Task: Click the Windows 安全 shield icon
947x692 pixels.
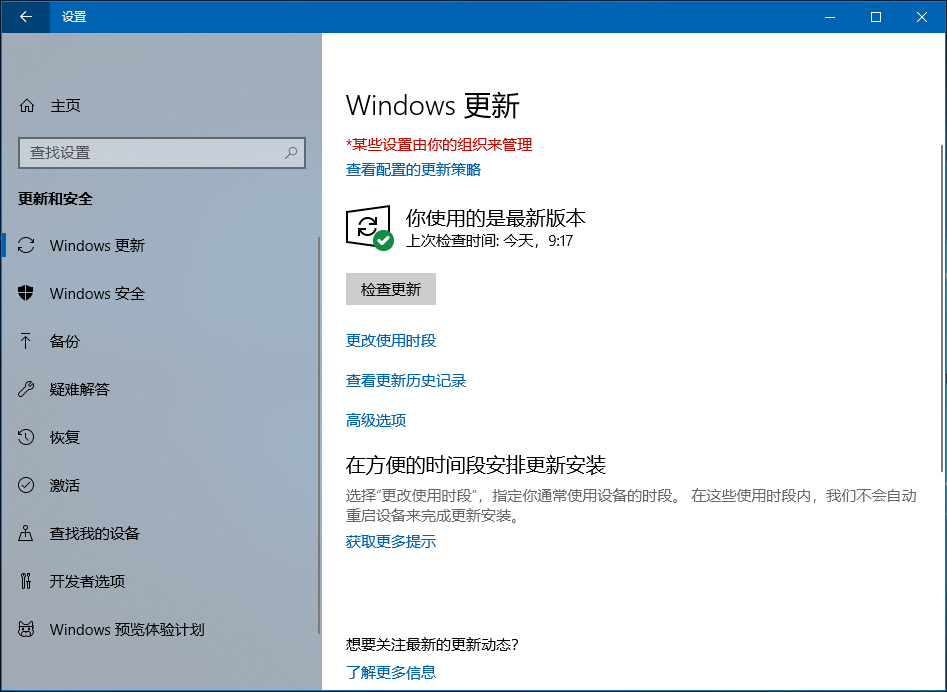Action: pos(27,293)
